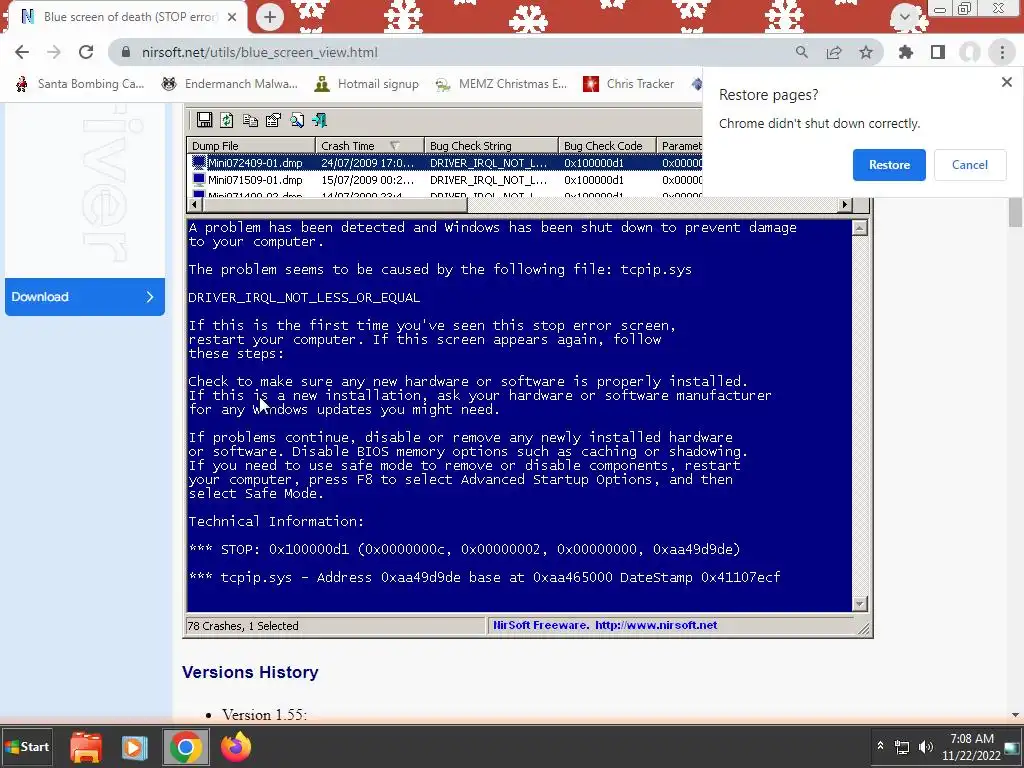Select row Mini071509-01.dmp
Image resolution: width=1024 pixels, height=768 pixels.
pyautogui.click(x=444, y=180)
